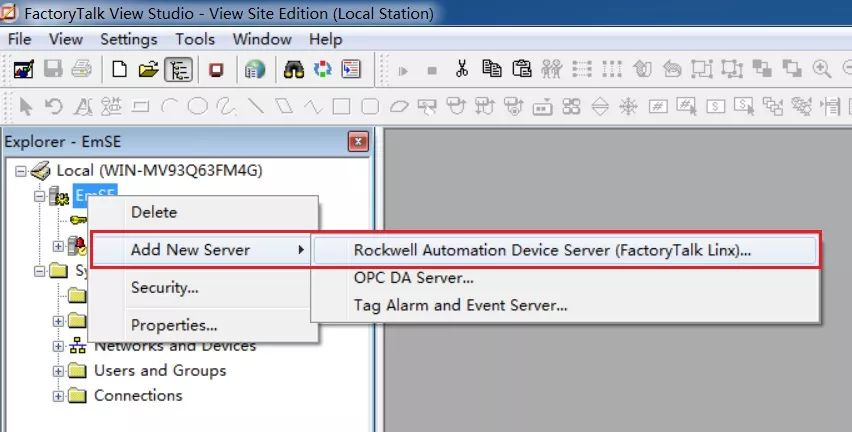Select Users and Groups tree item

point(160,371)
